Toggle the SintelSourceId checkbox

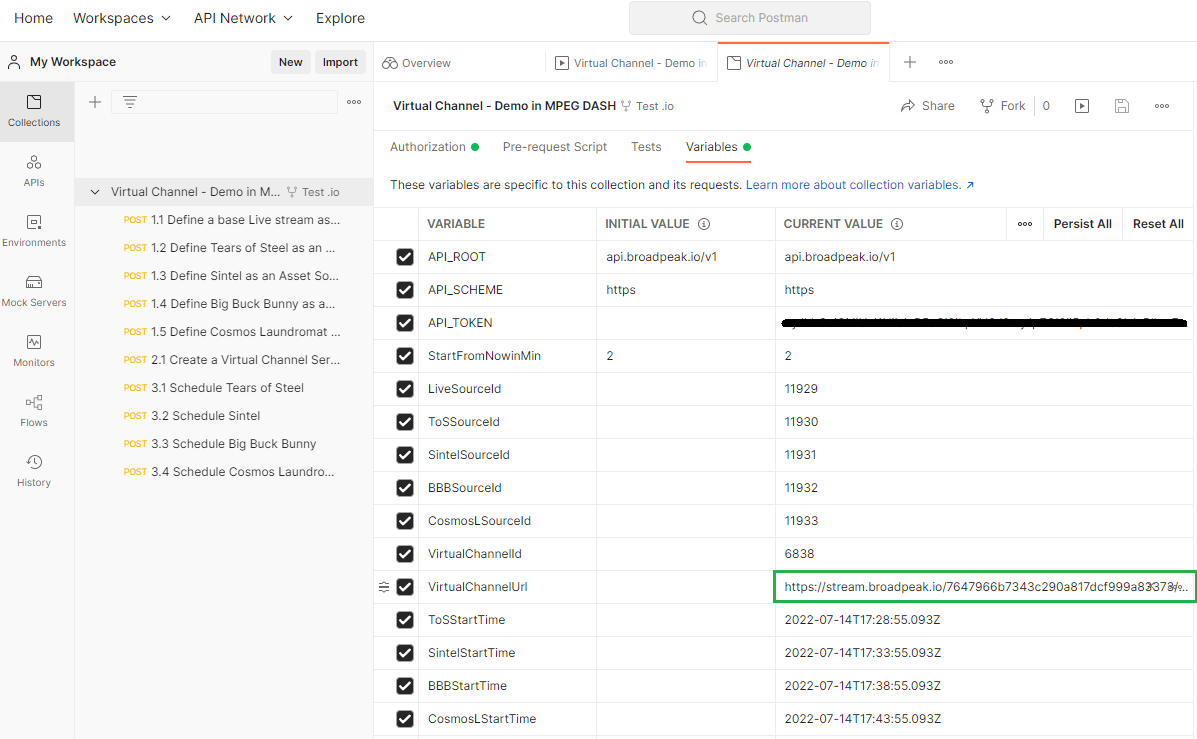click(x=405, y=455)
